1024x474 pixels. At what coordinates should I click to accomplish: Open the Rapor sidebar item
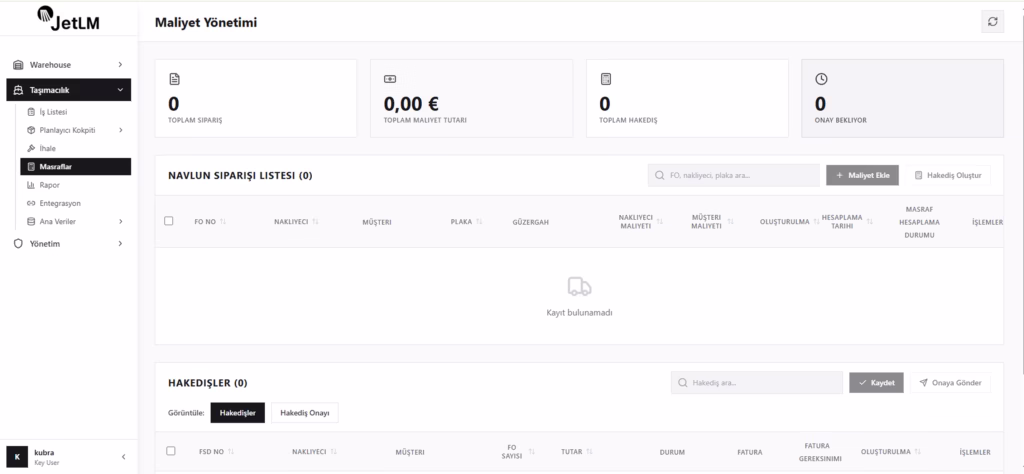(x=50, y=185)
